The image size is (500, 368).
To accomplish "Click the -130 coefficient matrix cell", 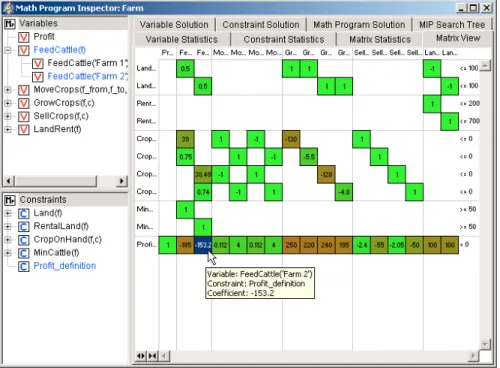I will tap(291, 139).
